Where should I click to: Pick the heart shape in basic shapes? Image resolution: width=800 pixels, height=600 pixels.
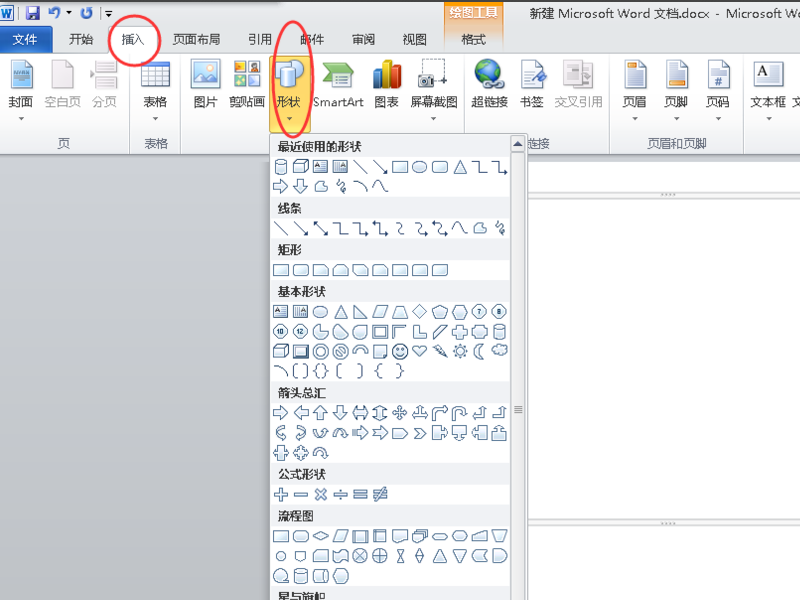click(419, 351)
